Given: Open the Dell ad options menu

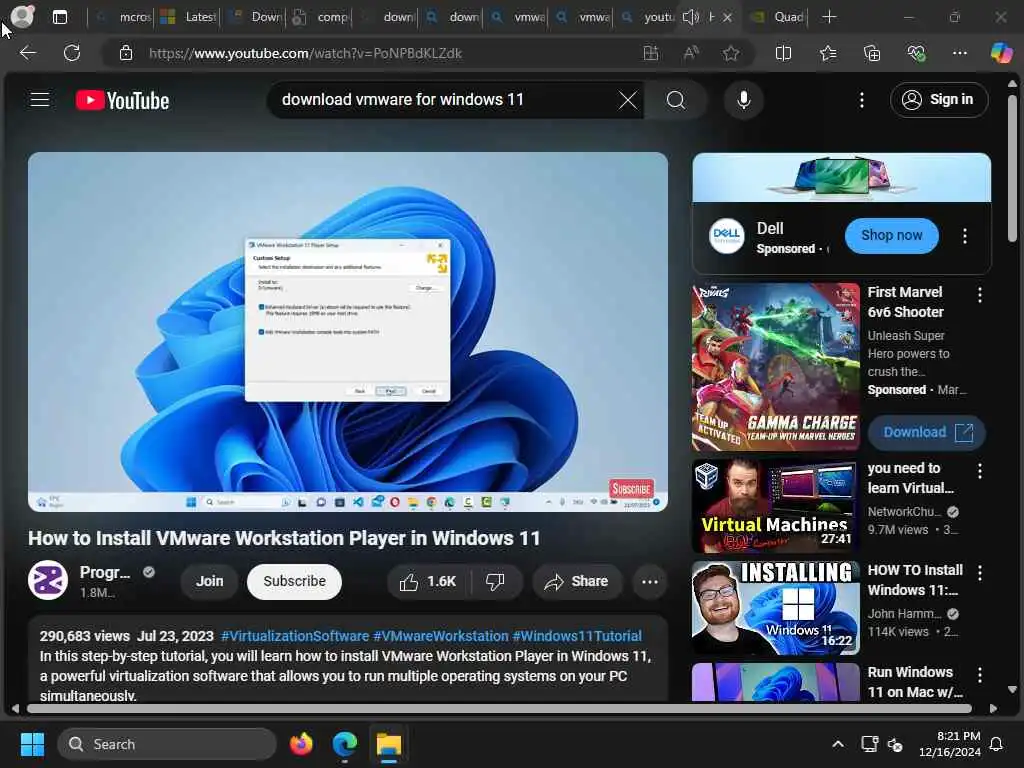Looking at the screenshot, I should (x=965, y=236).
